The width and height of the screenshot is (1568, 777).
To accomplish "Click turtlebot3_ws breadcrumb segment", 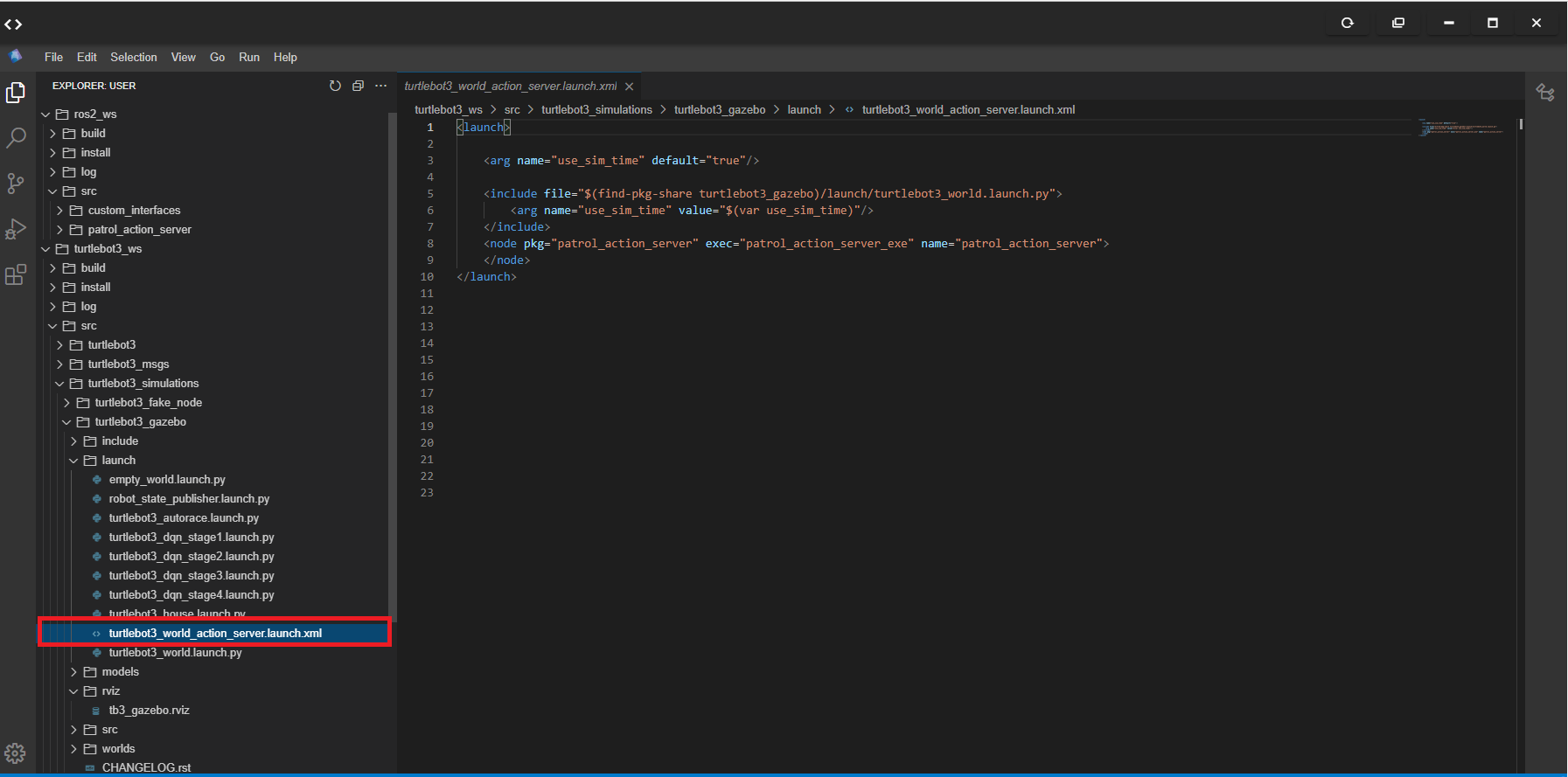I will tap(449, 110).
